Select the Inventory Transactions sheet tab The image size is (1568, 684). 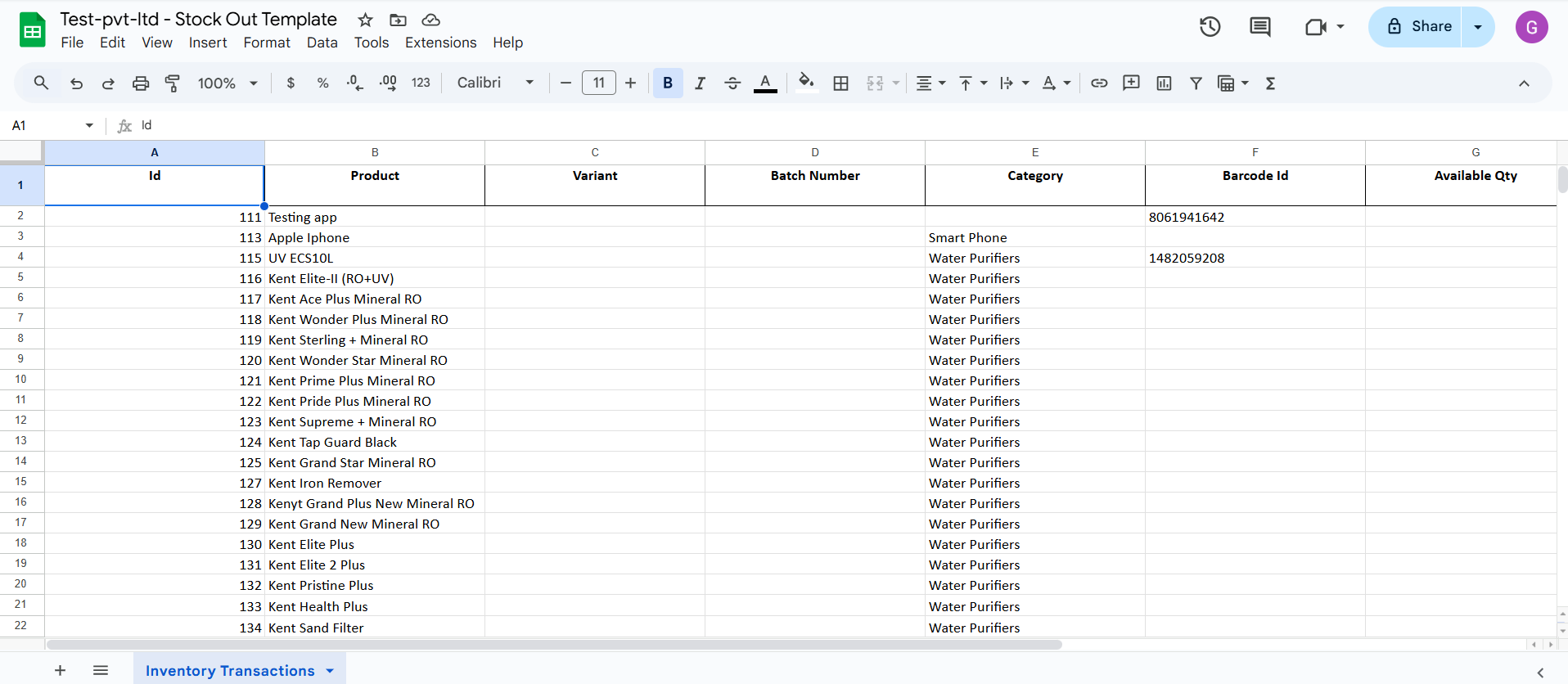(239, 670)
